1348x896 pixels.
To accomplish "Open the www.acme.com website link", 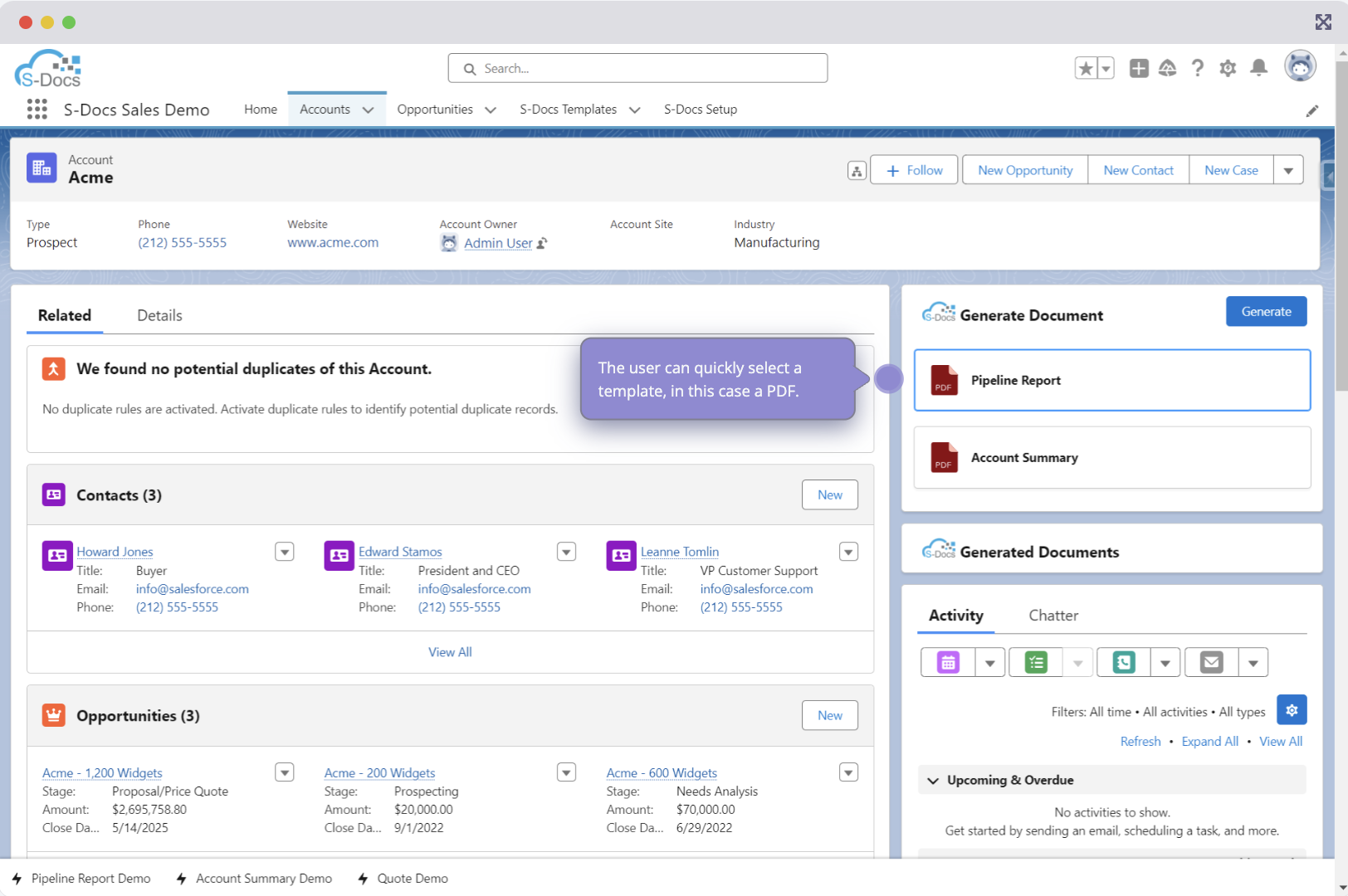I will pyautogui.click(x=333, y=242).
